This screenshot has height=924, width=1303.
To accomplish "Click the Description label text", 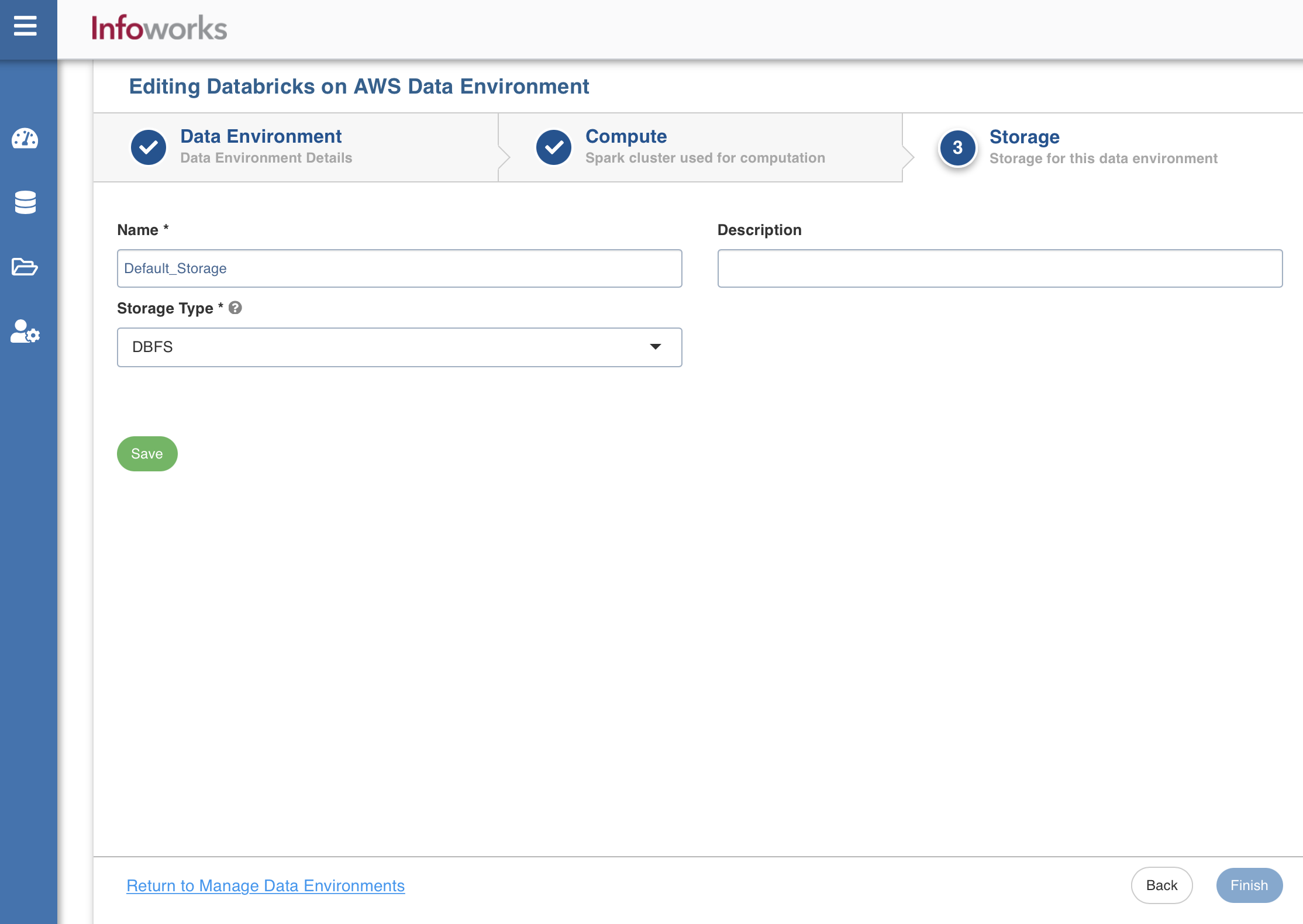I will (759, 230).
